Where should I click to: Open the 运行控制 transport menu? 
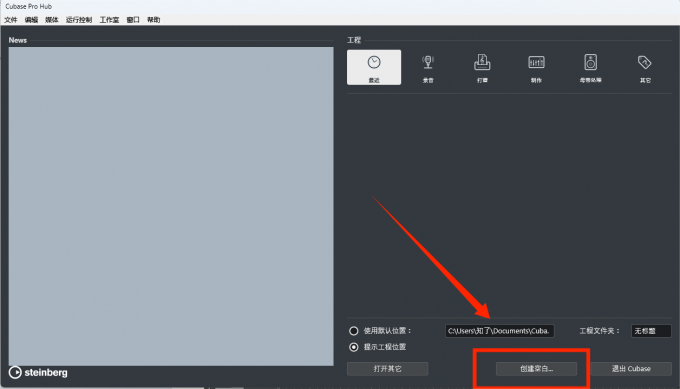coord(79,20)
